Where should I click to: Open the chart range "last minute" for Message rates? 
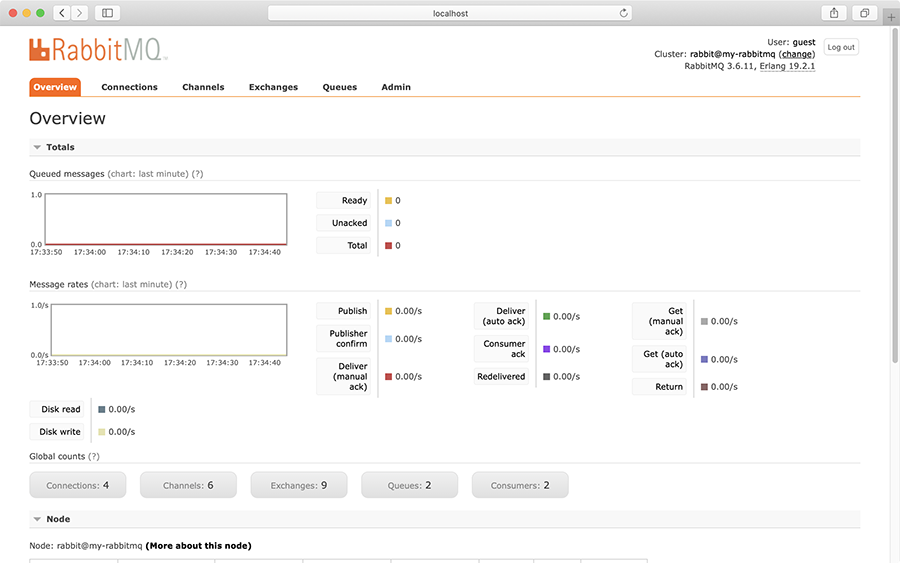[146, 285]
